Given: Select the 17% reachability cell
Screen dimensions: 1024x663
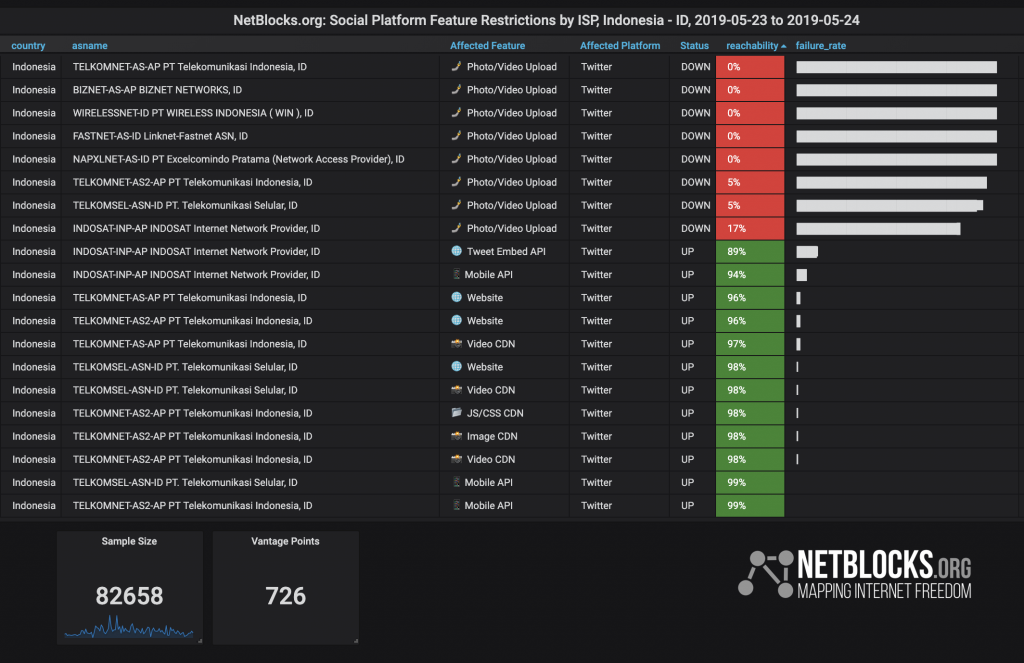Looking at the screenshot, I should (750, 229).
